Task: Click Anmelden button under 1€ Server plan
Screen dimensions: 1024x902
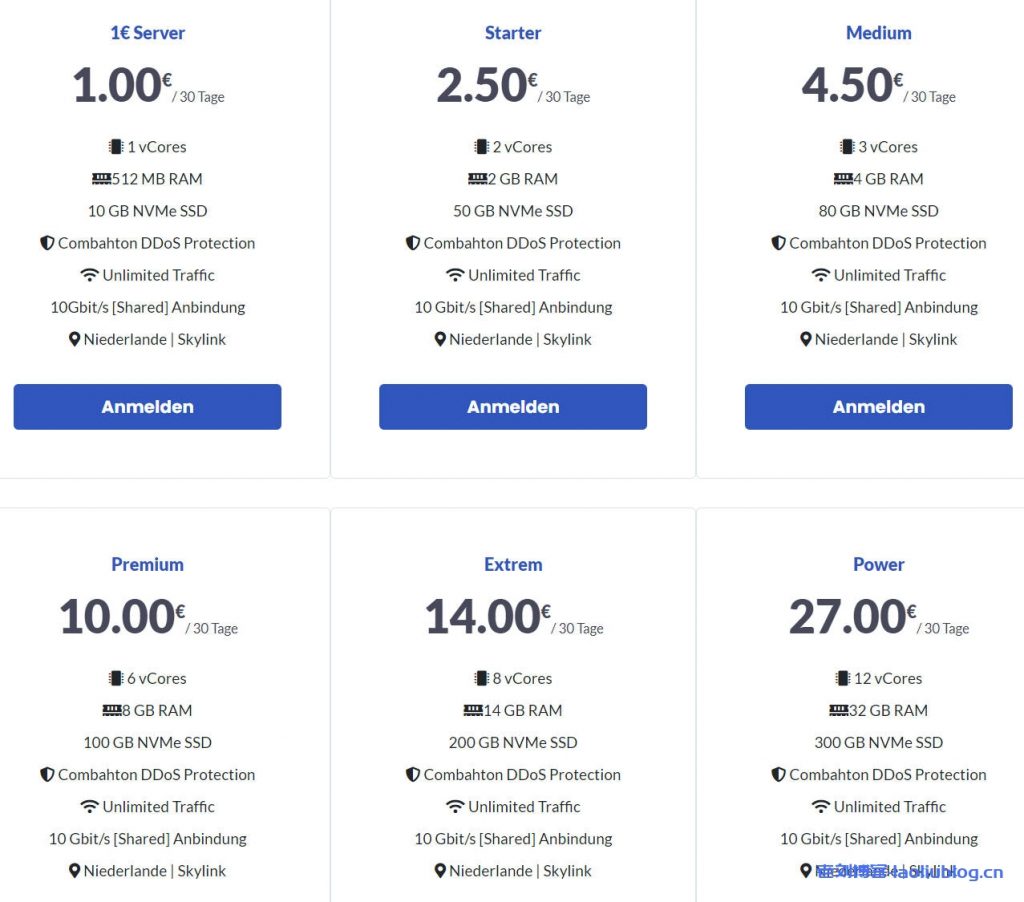Action: click(x=147, y=406)
